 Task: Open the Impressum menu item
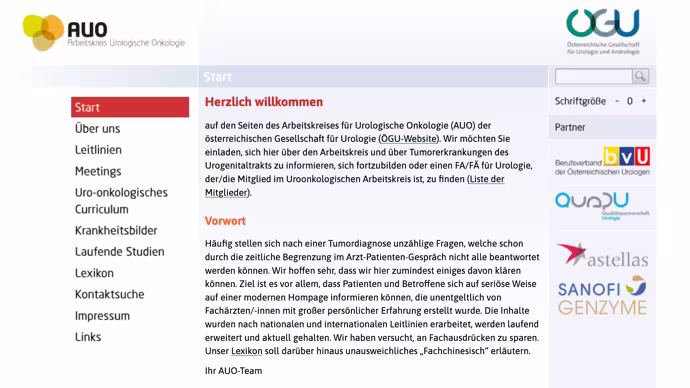coord(102,316)
